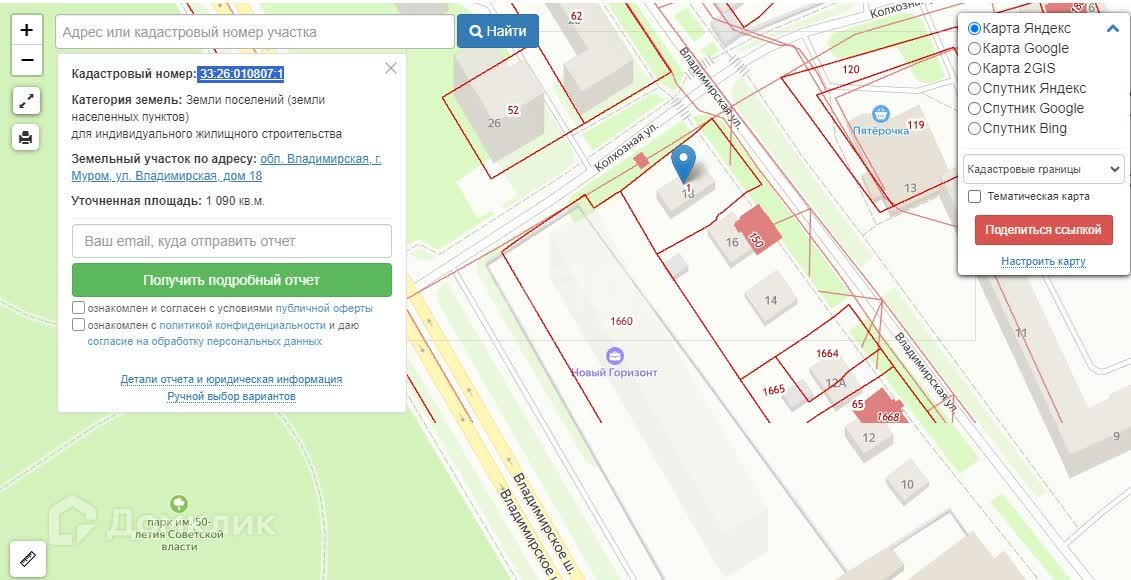The image size is (1131, 580).
Task: Click parcel label 120 on map
Action: [851, 69]
